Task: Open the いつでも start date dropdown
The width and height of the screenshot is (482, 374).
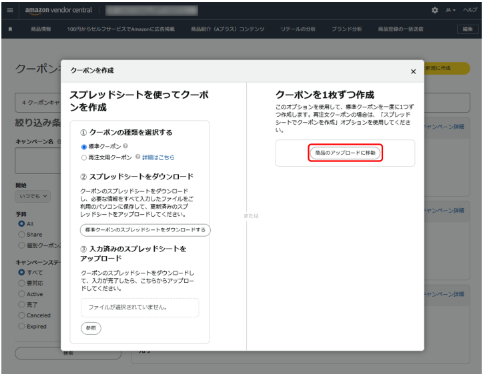Action: [x=33, y=196]
